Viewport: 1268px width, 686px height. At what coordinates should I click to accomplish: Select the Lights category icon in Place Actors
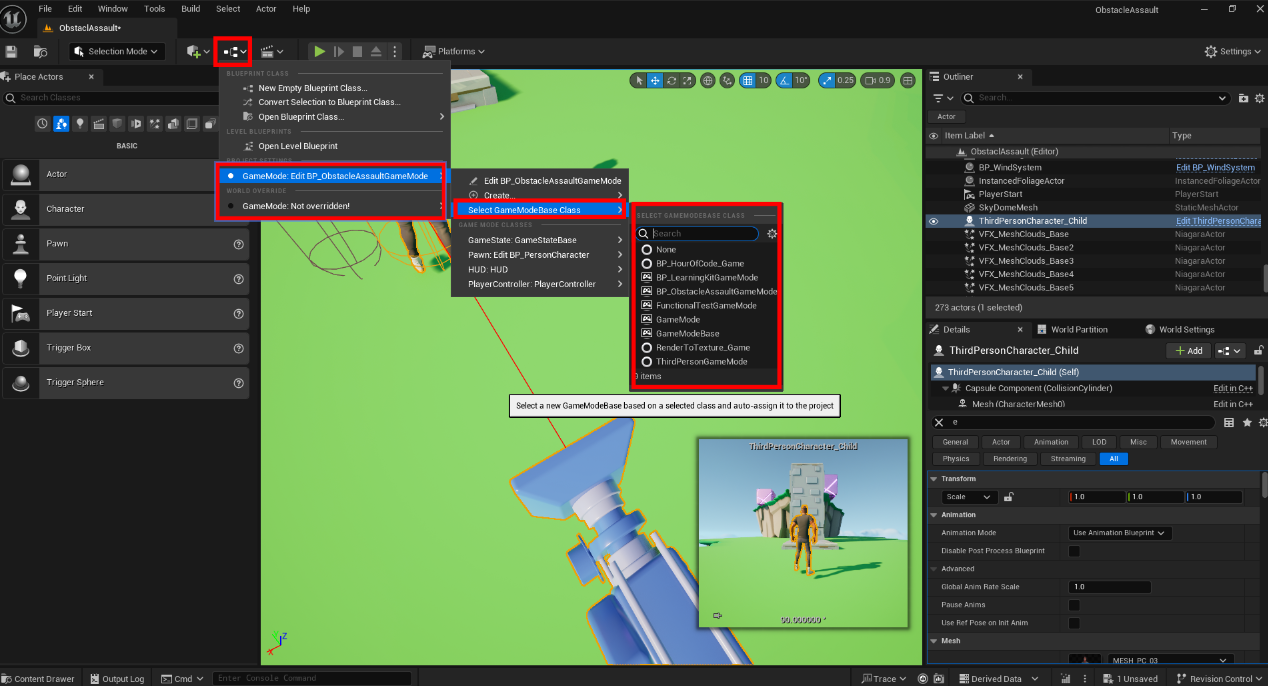pos(80,124)
